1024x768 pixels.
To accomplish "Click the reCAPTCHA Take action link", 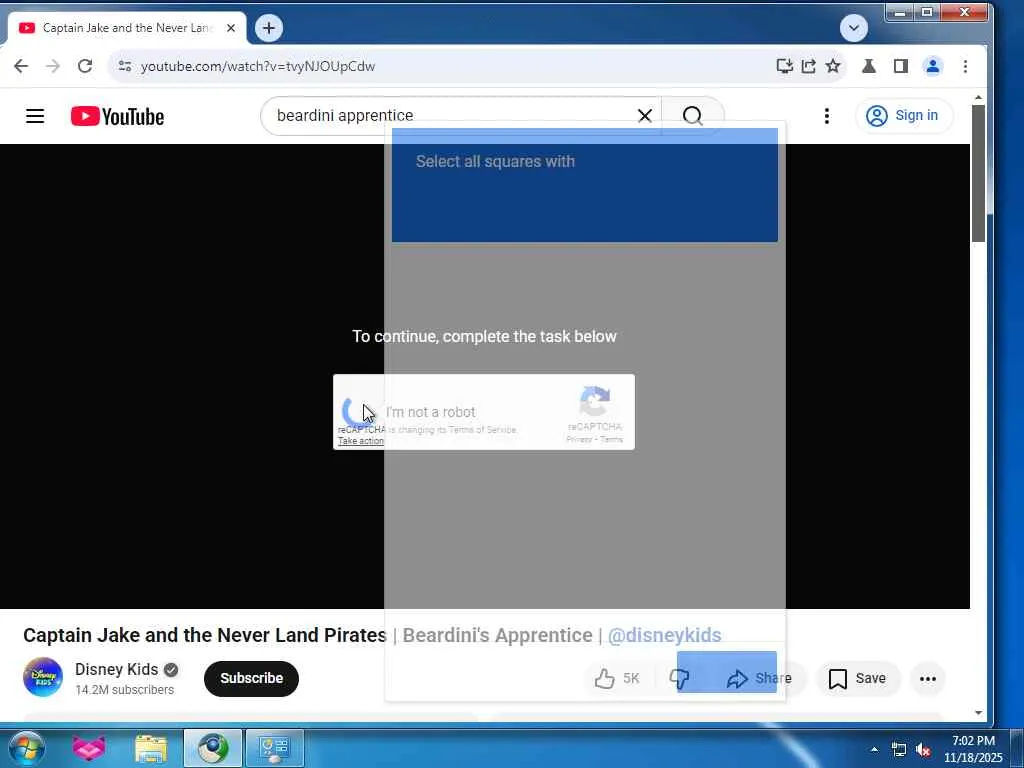I will (x=360, y=441).
